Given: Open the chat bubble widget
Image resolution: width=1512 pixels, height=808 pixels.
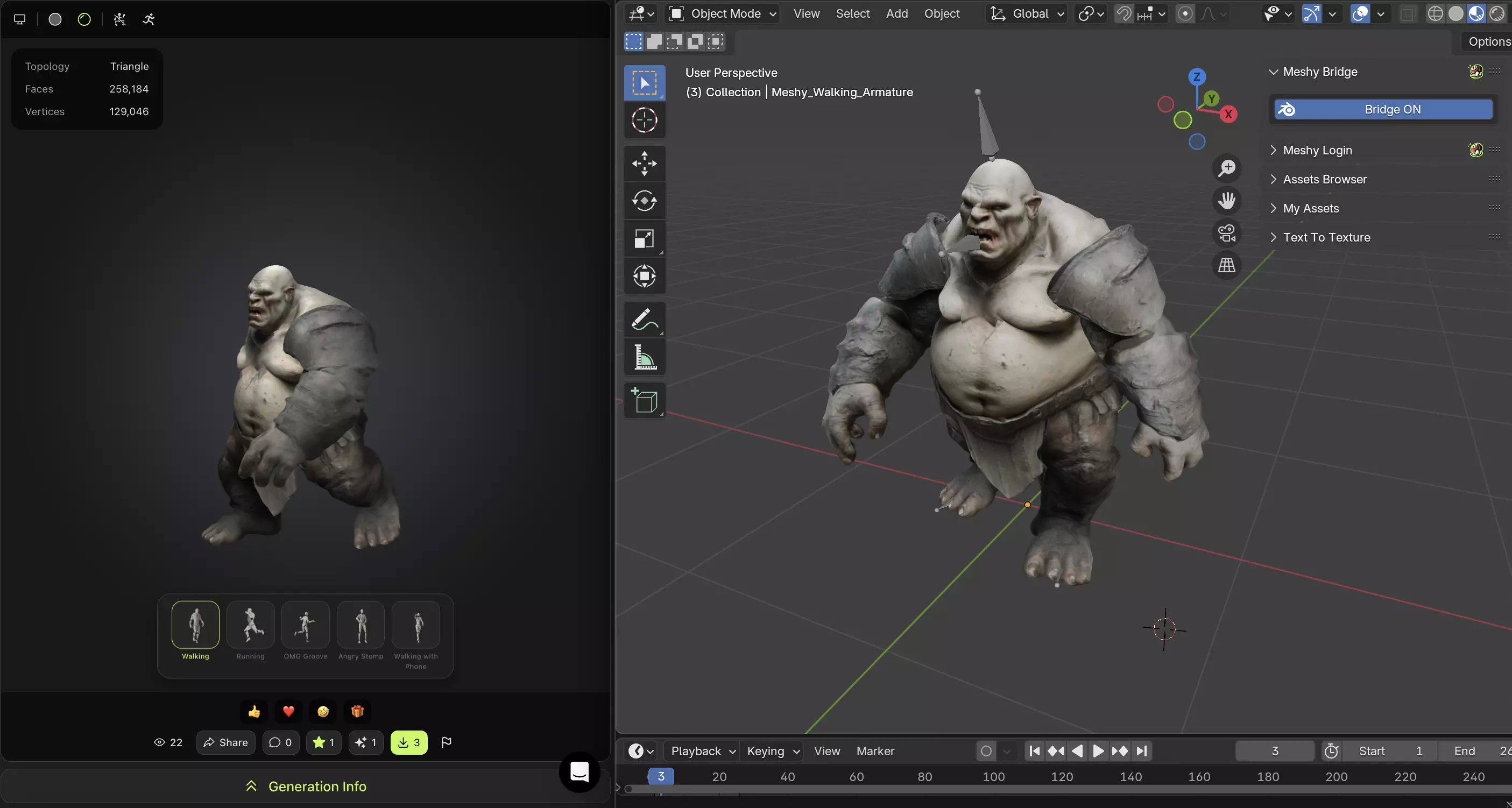Looking at the screenshot, I should tap(580, 771).
